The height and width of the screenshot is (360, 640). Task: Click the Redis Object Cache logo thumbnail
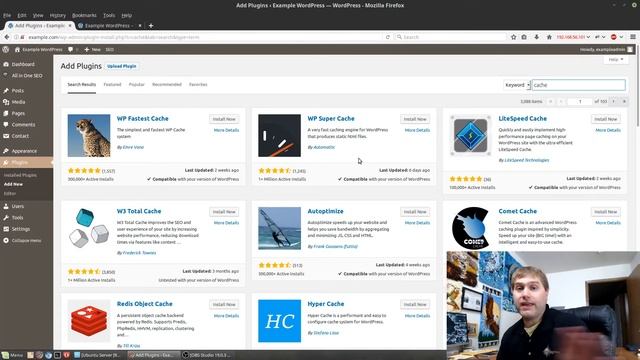(x=89, y=321)
